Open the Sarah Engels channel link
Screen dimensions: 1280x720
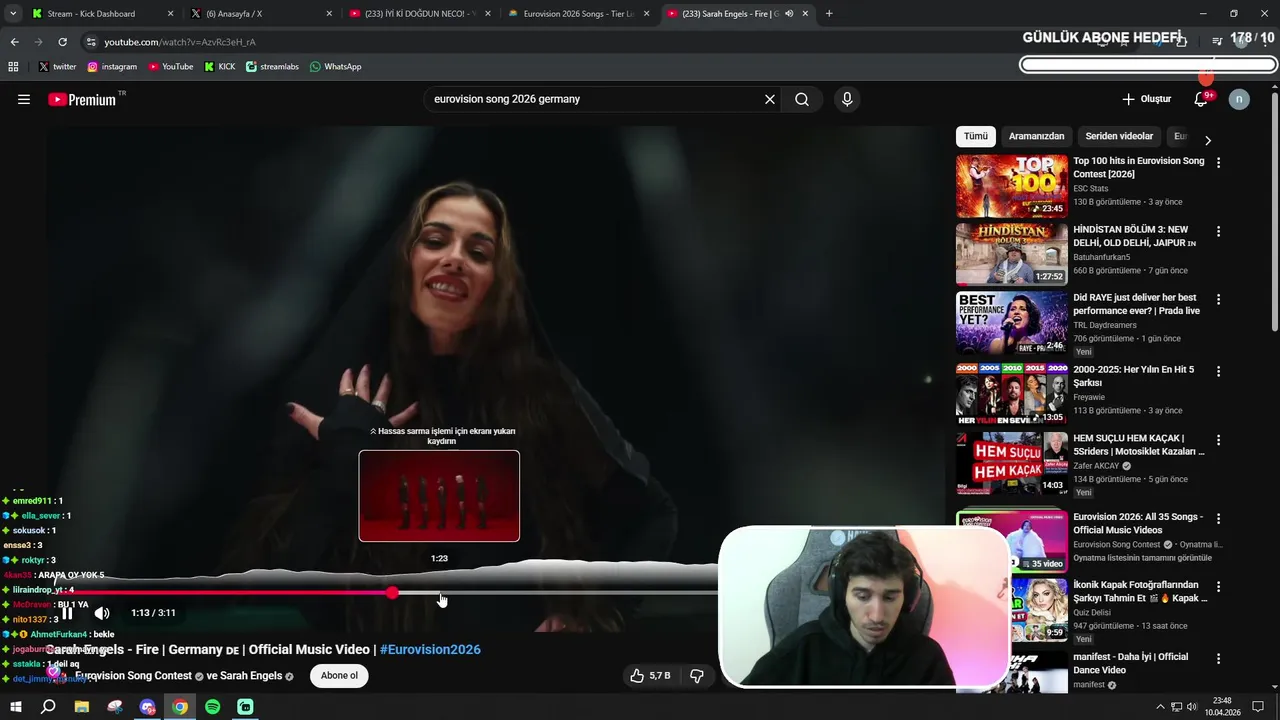tap(251, 676)
